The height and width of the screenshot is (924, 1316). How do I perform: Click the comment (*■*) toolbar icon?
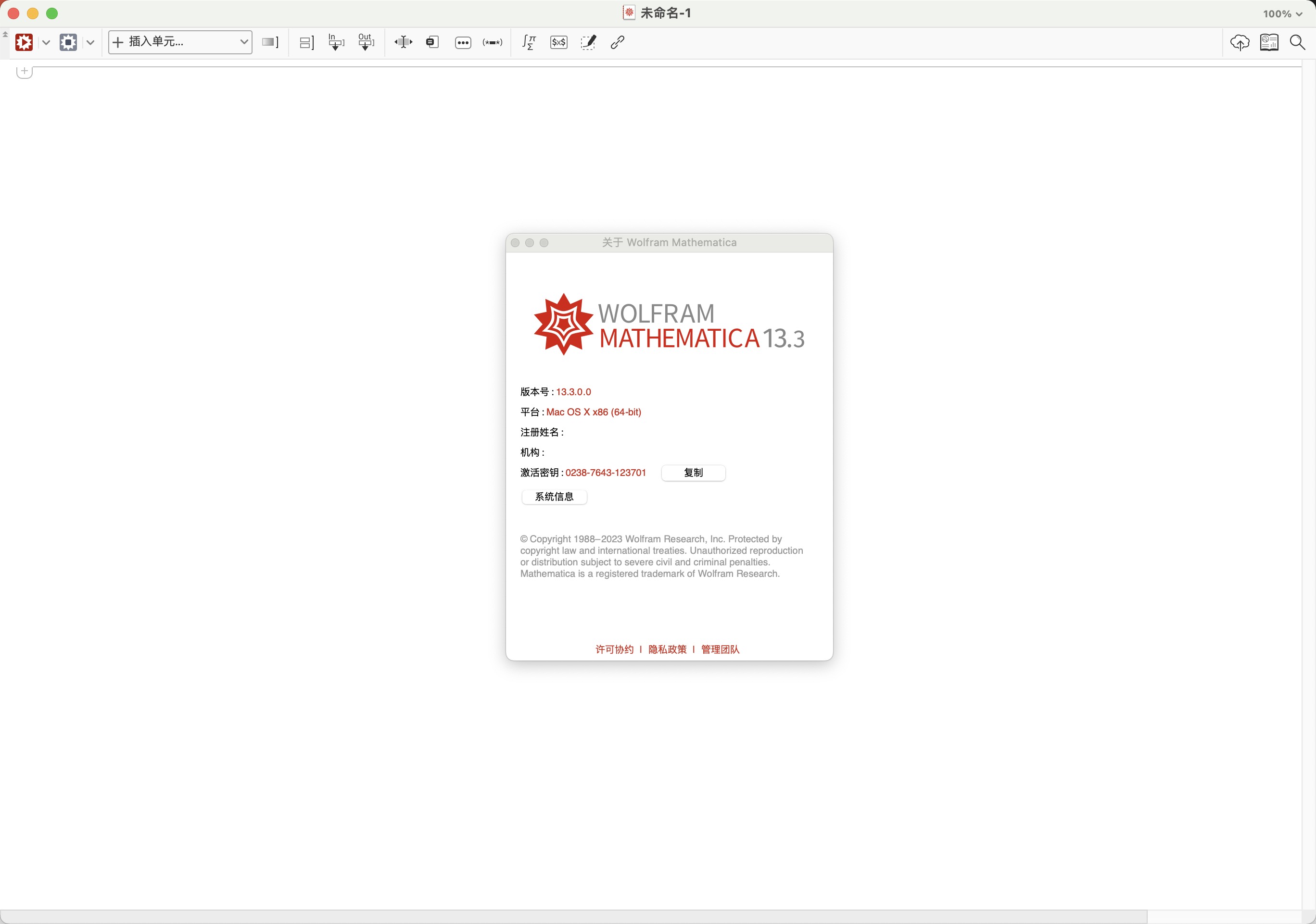coord(493,42)
